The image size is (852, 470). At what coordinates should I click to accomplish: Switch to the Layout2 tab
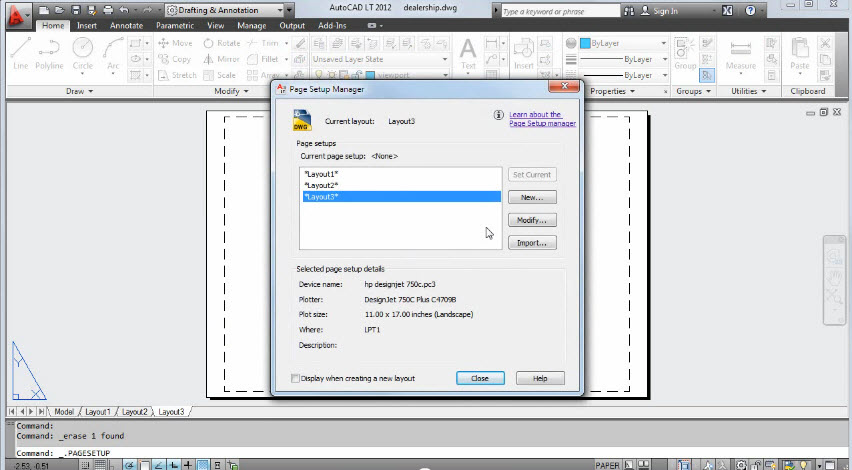pyautogui.click(x=135, y=412)
